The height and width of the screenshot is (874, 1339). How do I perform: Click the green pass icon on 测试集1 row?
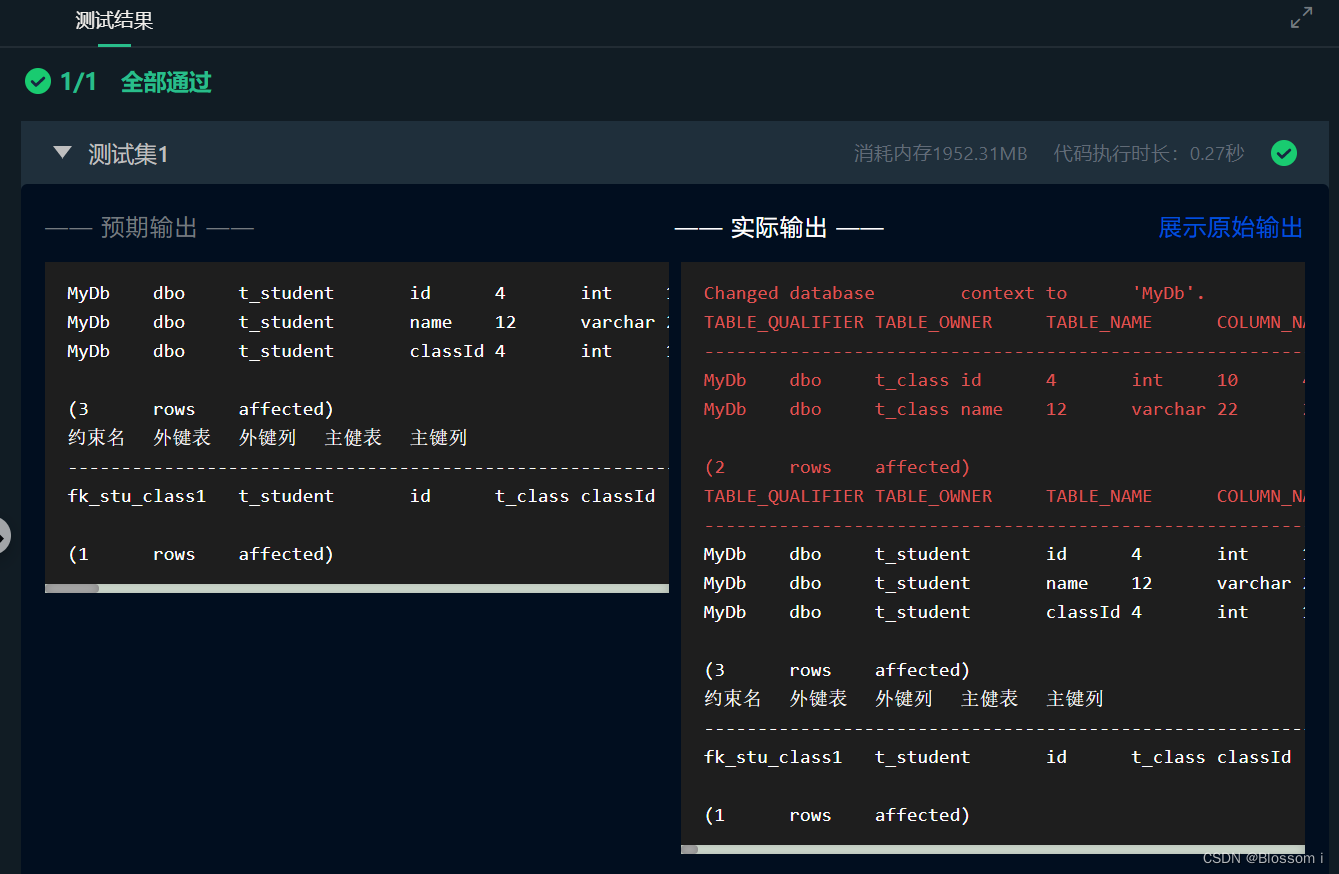point(1284,153)
